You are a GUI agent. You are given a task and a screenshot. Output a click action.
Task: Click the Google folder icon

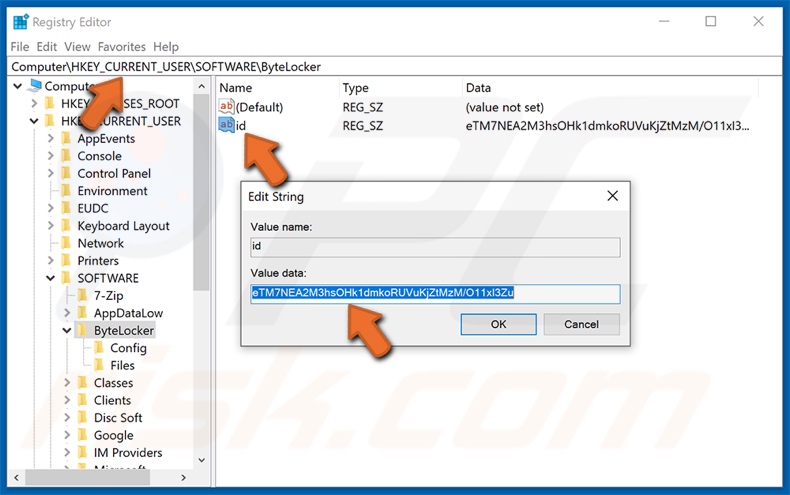point(83,435)
